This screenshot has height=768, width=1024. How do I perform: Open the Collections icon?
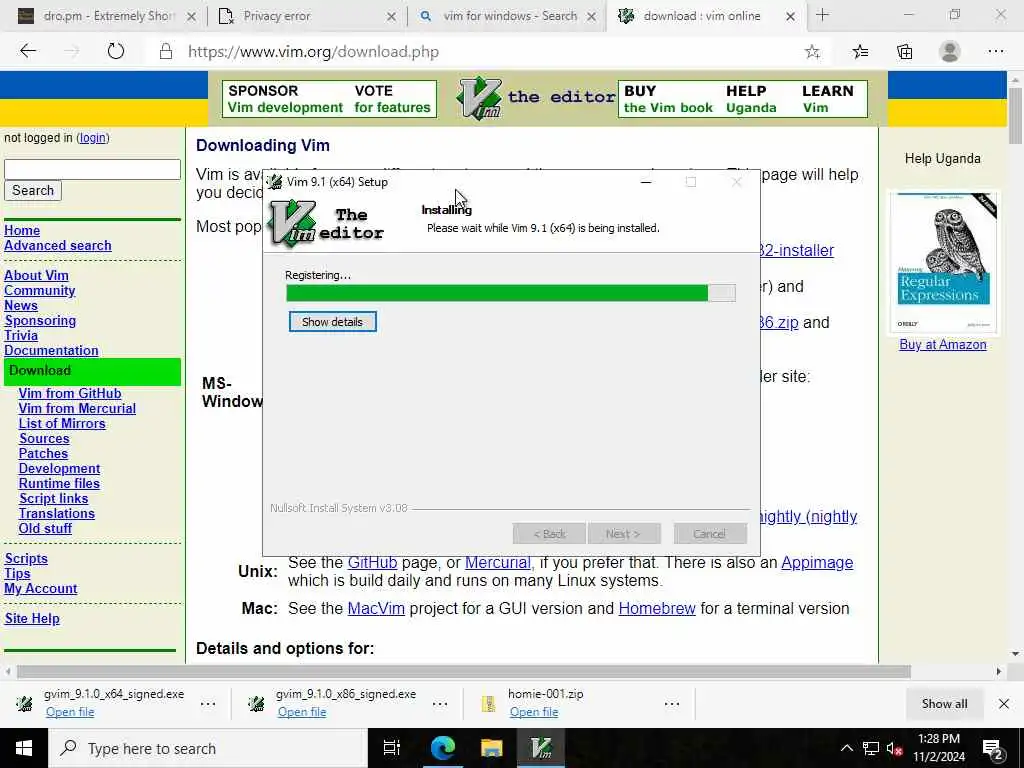904,52
